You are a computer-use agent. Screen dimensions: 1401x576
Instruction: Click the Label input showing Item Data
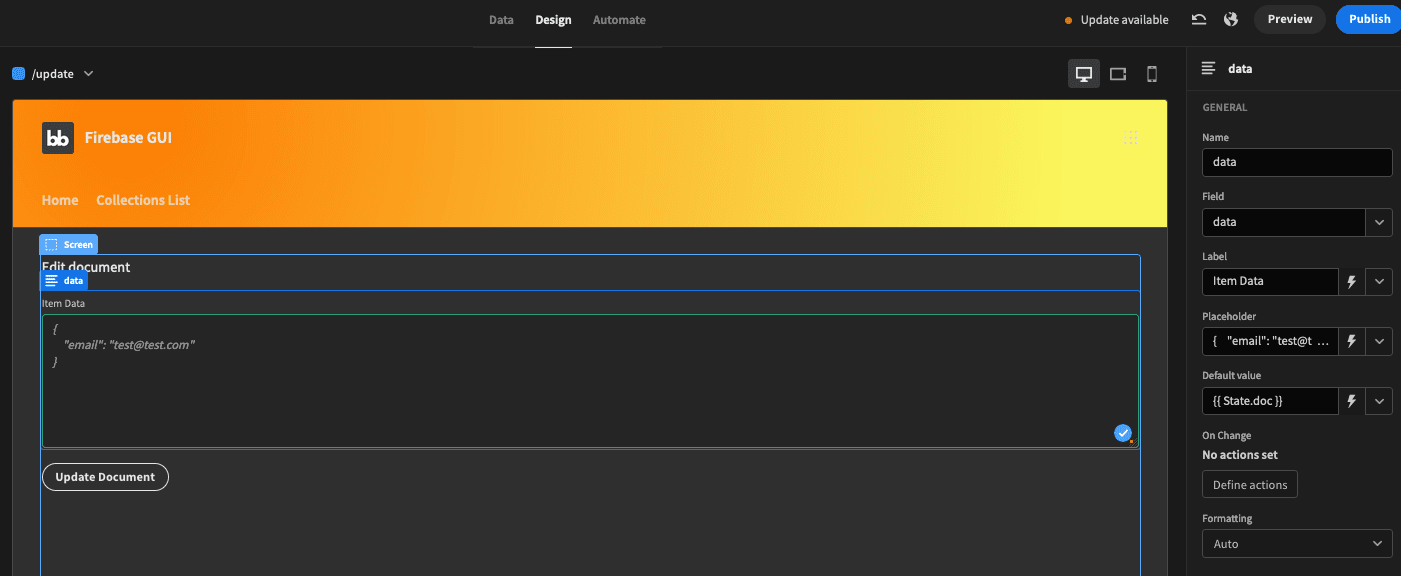(1270, 282)
